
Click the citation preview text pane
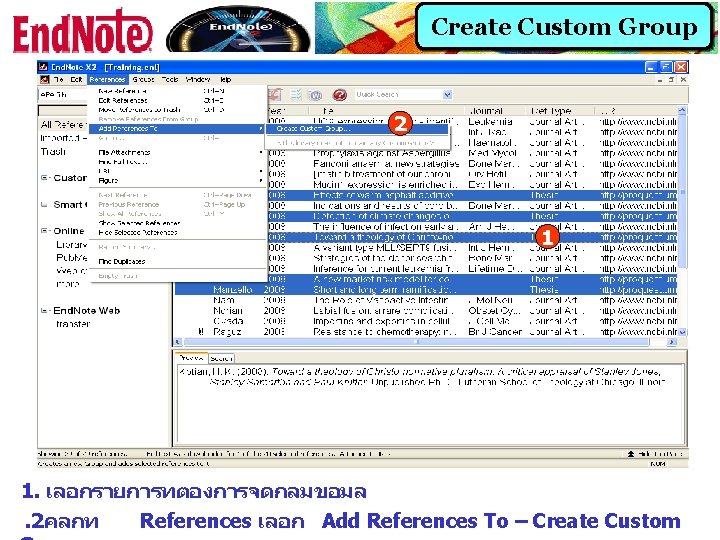(x=430, y=403)
